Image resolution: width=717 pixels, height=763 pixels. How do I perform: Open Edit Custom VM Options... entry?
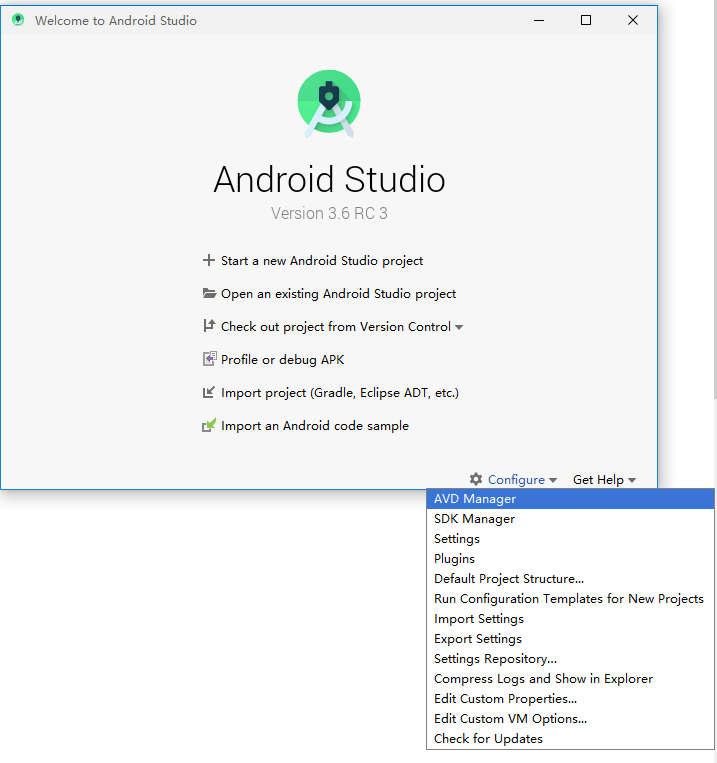570,718
